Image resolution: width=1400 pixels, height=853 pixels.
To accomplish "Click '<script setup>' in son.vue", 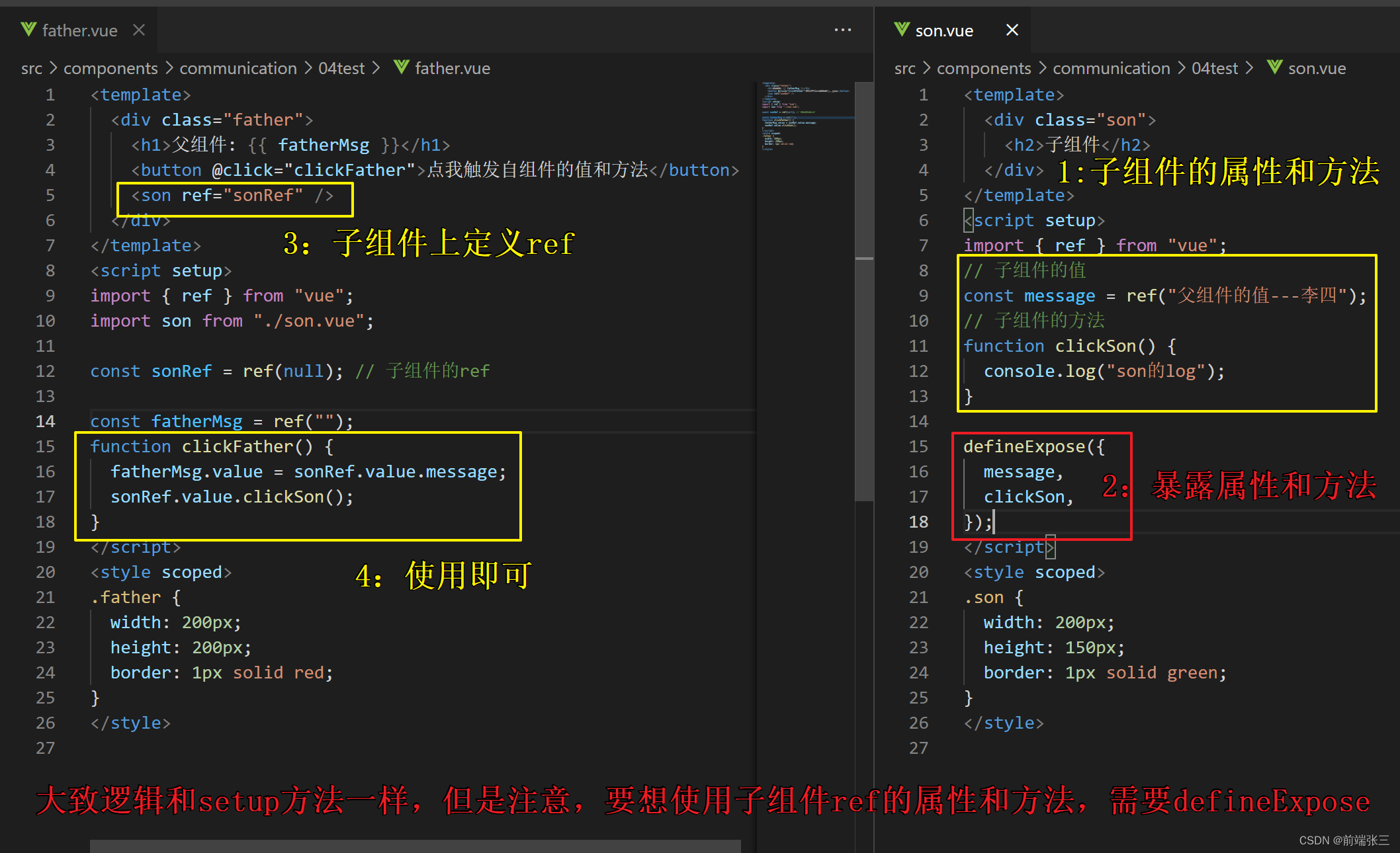I will pos(1034,220).
